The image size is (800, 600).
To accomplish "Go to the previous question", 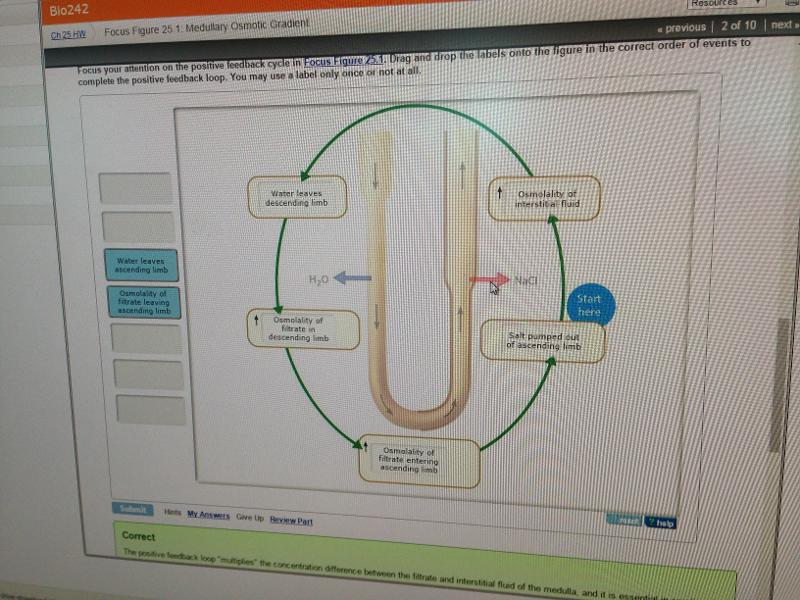I will 680,27.
